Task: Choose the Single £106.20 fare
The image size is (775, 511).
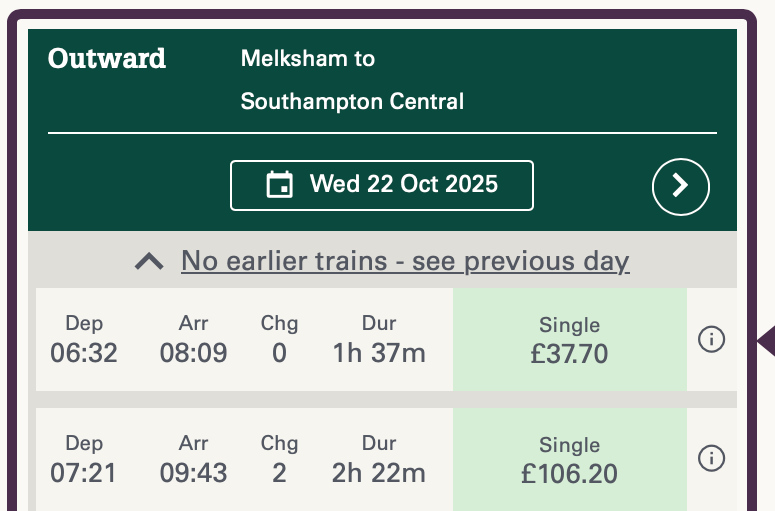Action: point(570,459)
